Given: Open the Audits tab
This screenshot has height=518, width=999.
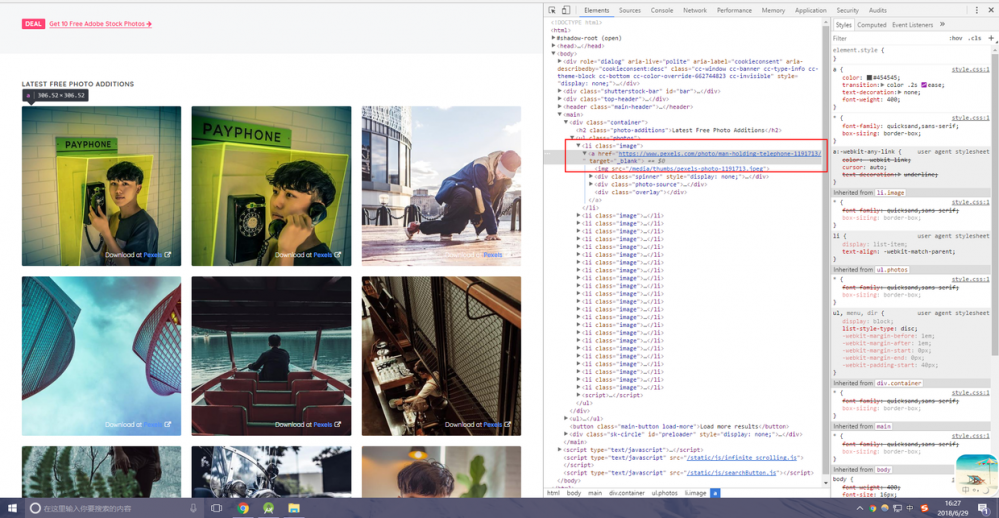Looking at the screenshot, I should pos(877,10).
